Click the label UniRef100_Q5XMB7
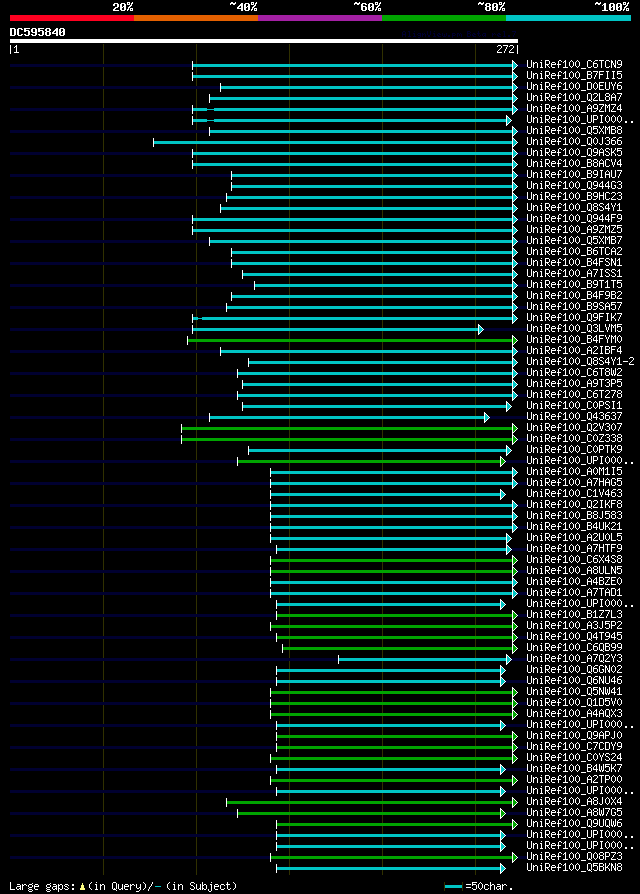This screenshot has height=894, width=640. pyautogui.click(x=574, y=240)
